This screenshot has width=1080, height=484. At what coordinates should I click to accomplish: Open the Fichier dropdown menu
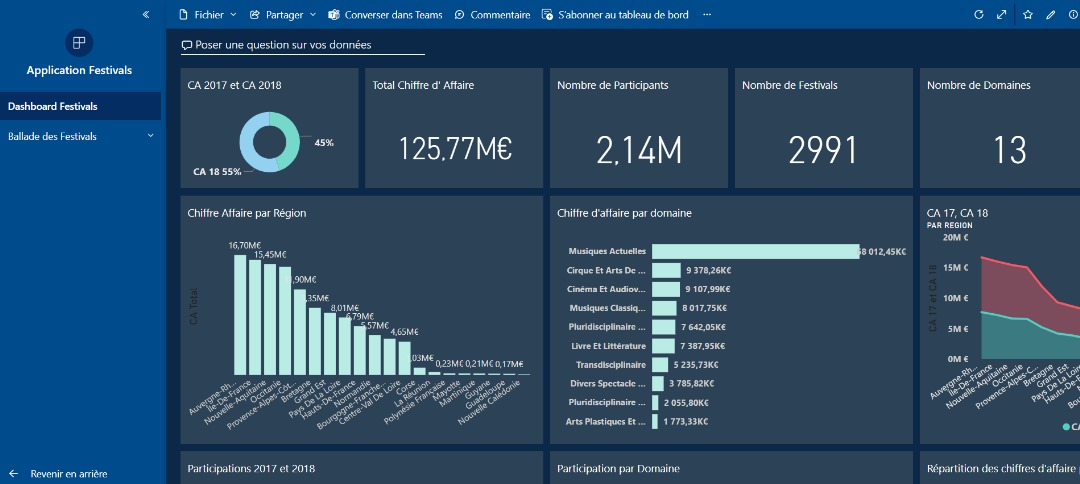click(207, 15)
